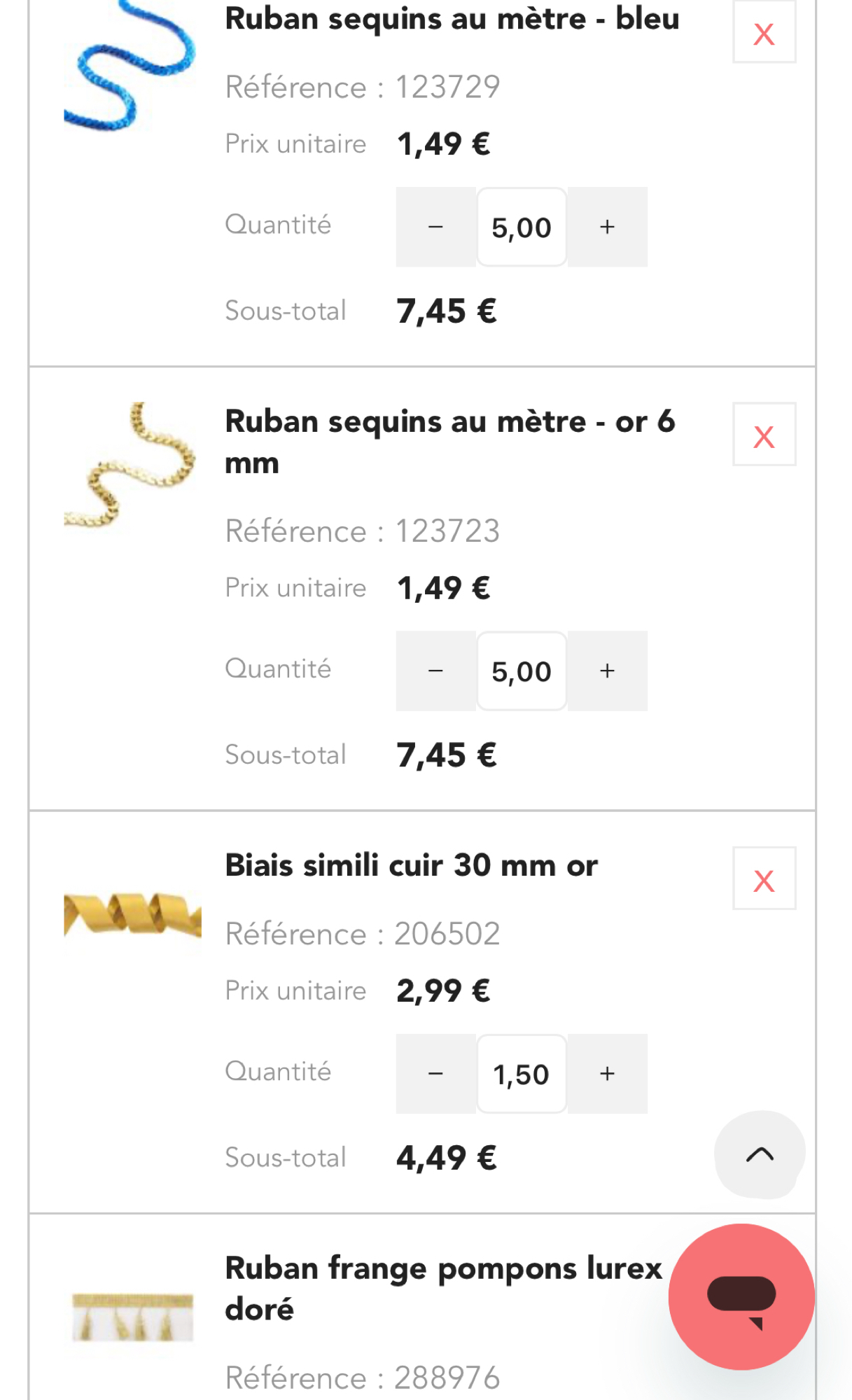
Task: Open the blue sequin ribbon product image
Action: pos(130,66)
